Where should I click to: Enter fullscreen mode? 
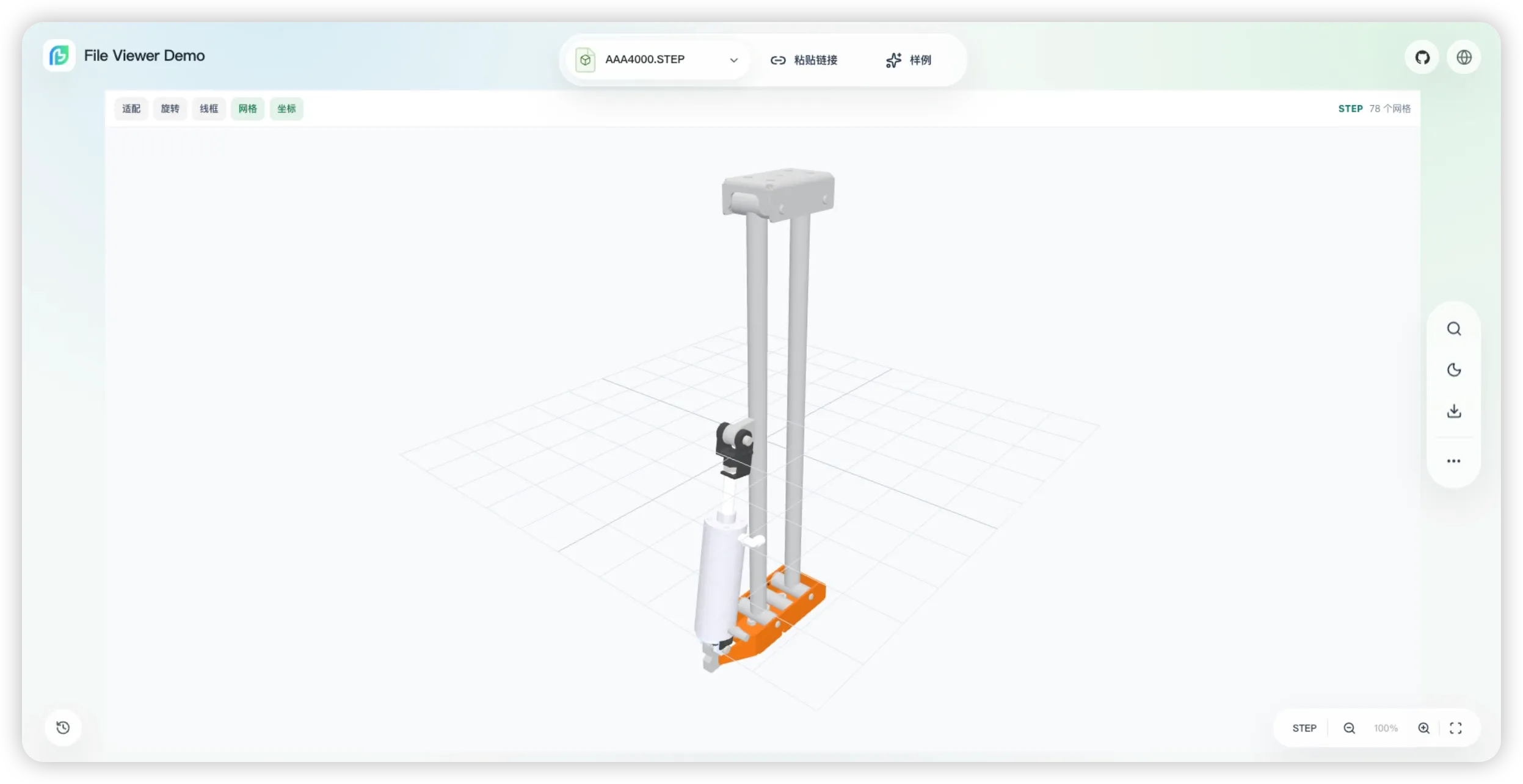(x=1456, y=728)
